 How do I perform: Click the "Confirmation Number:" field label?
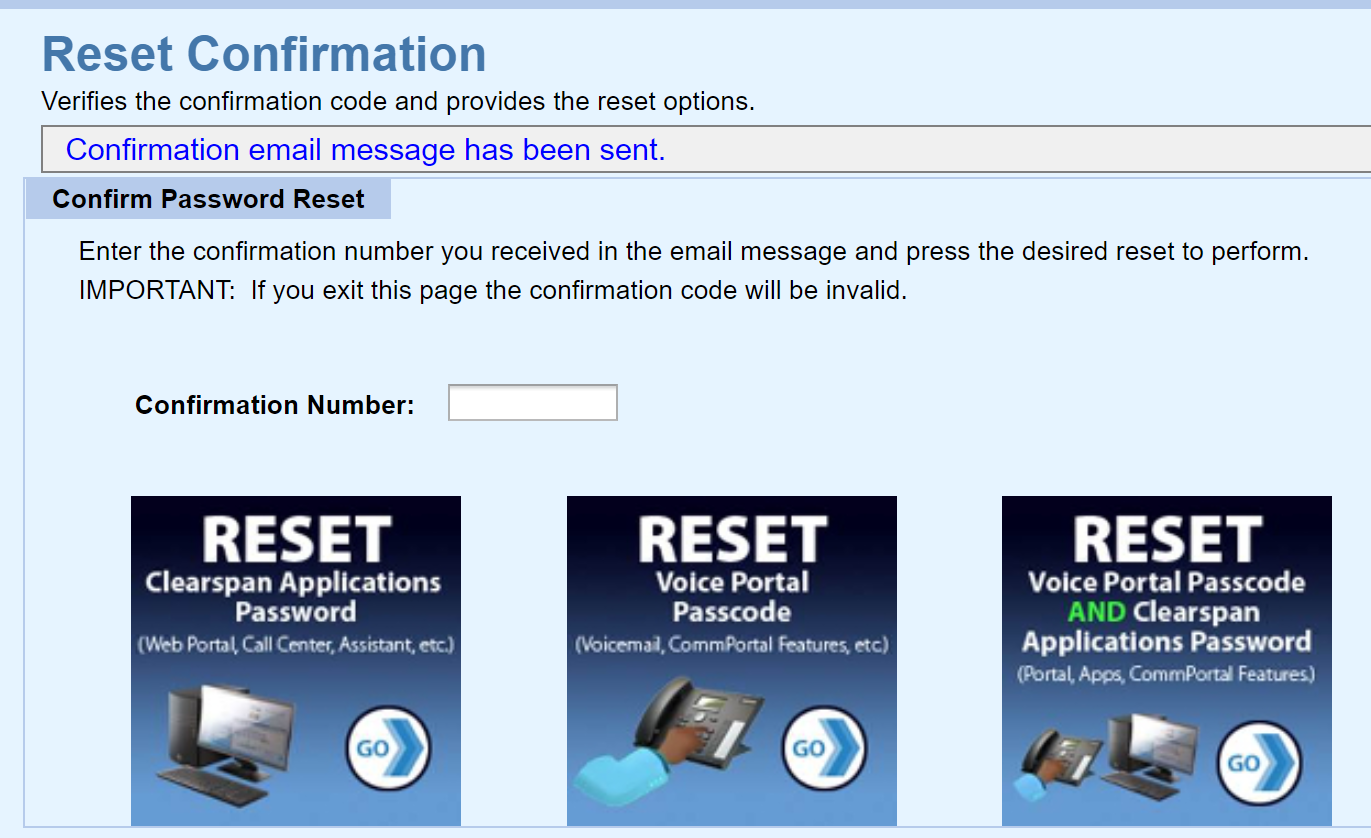pyautogui.click(x=275, y=405)
